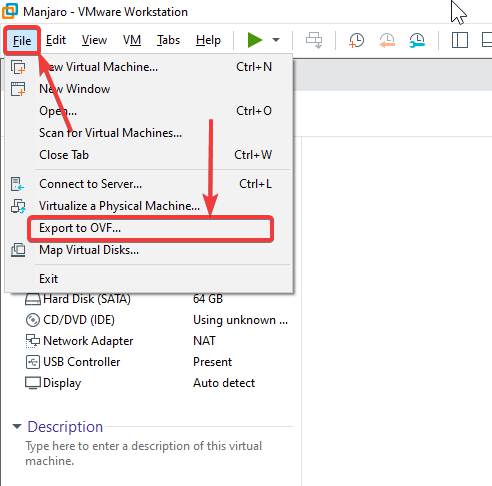Click the Virtualize Physical Machine icon

[18, 206]
